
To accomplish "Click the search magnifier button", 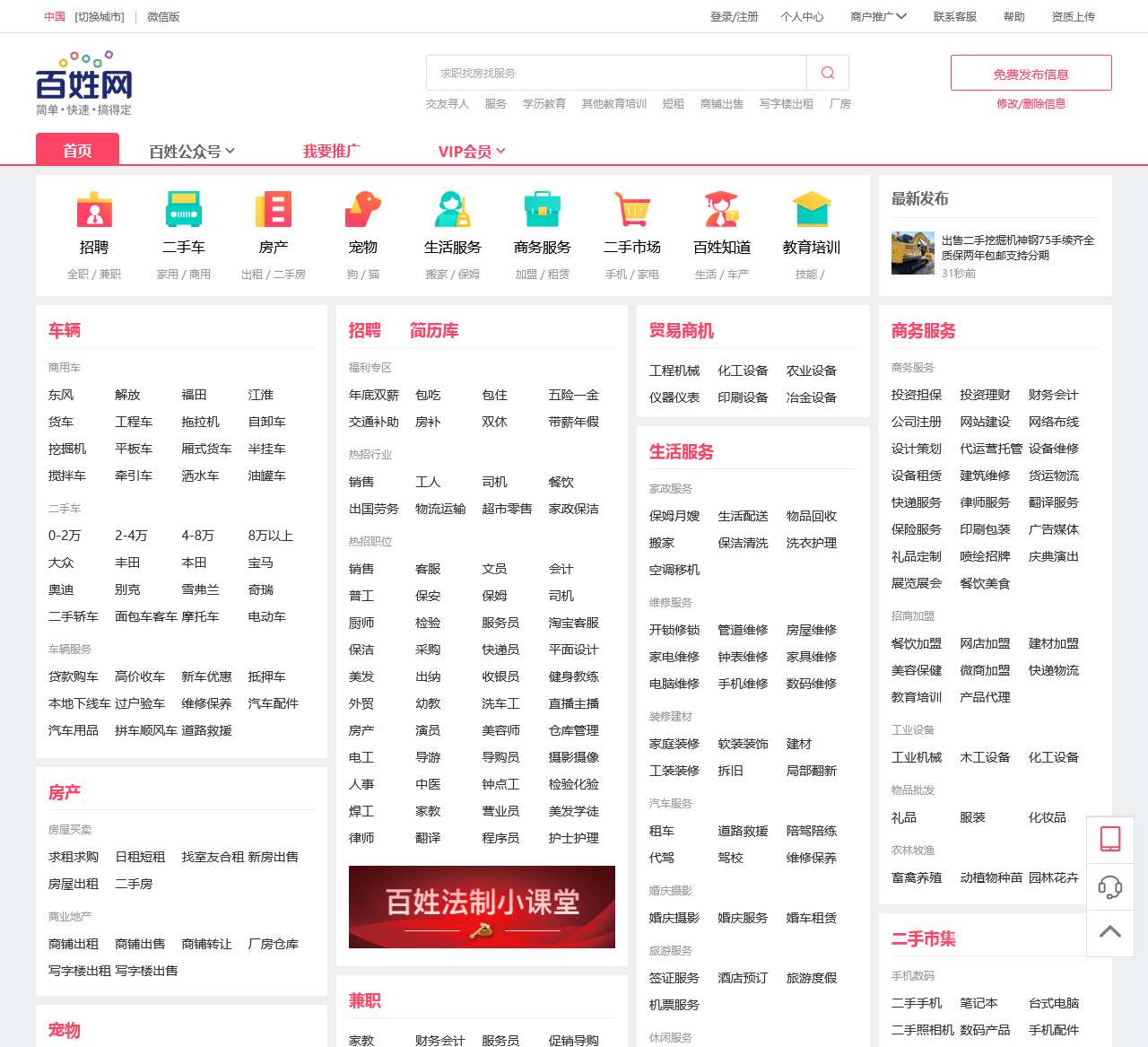I will tap(828, 73).
